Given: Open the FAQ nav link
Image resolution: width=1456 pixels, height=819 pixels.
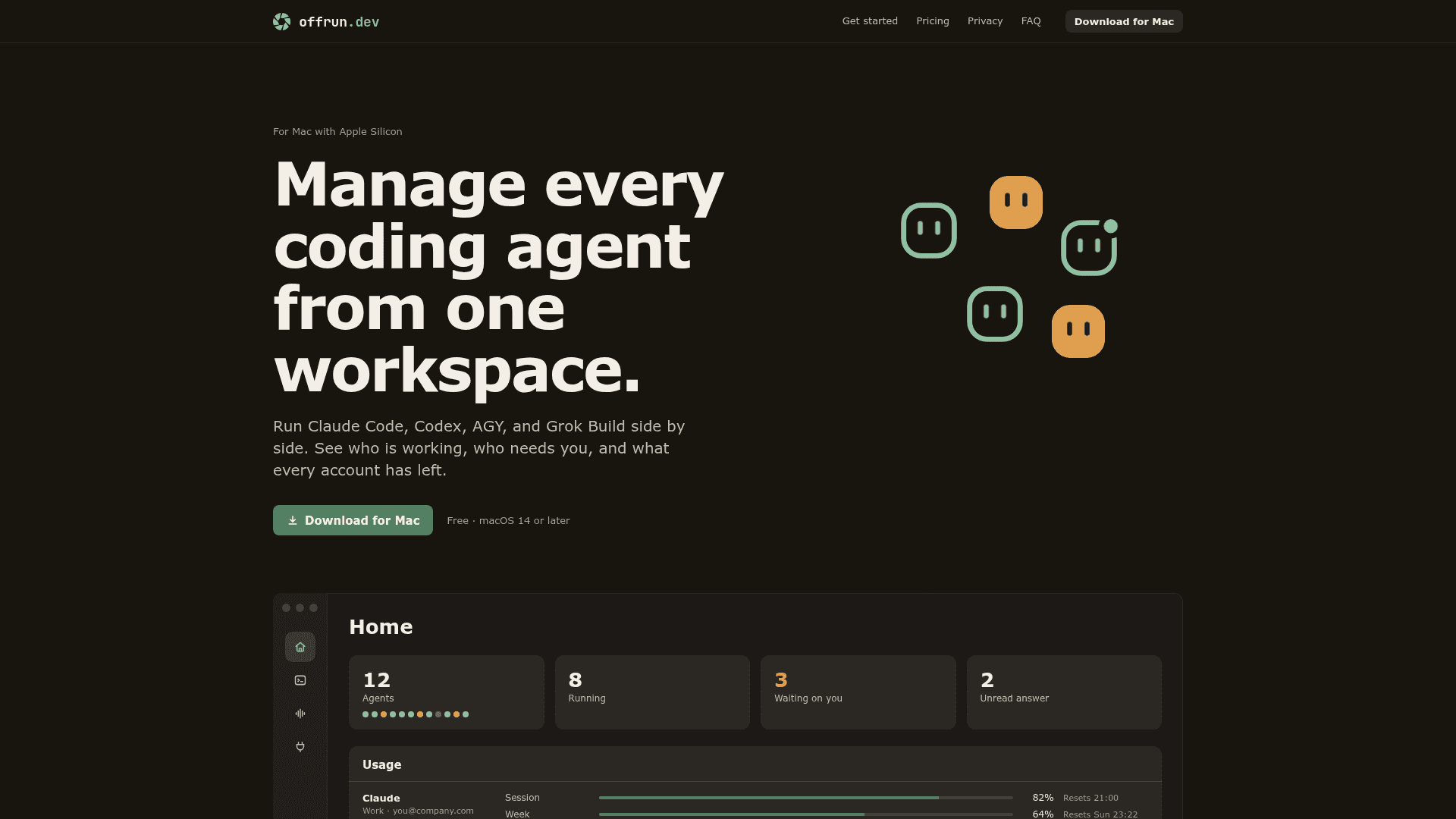Looking at the screenshot, I should coord(1031,21).
